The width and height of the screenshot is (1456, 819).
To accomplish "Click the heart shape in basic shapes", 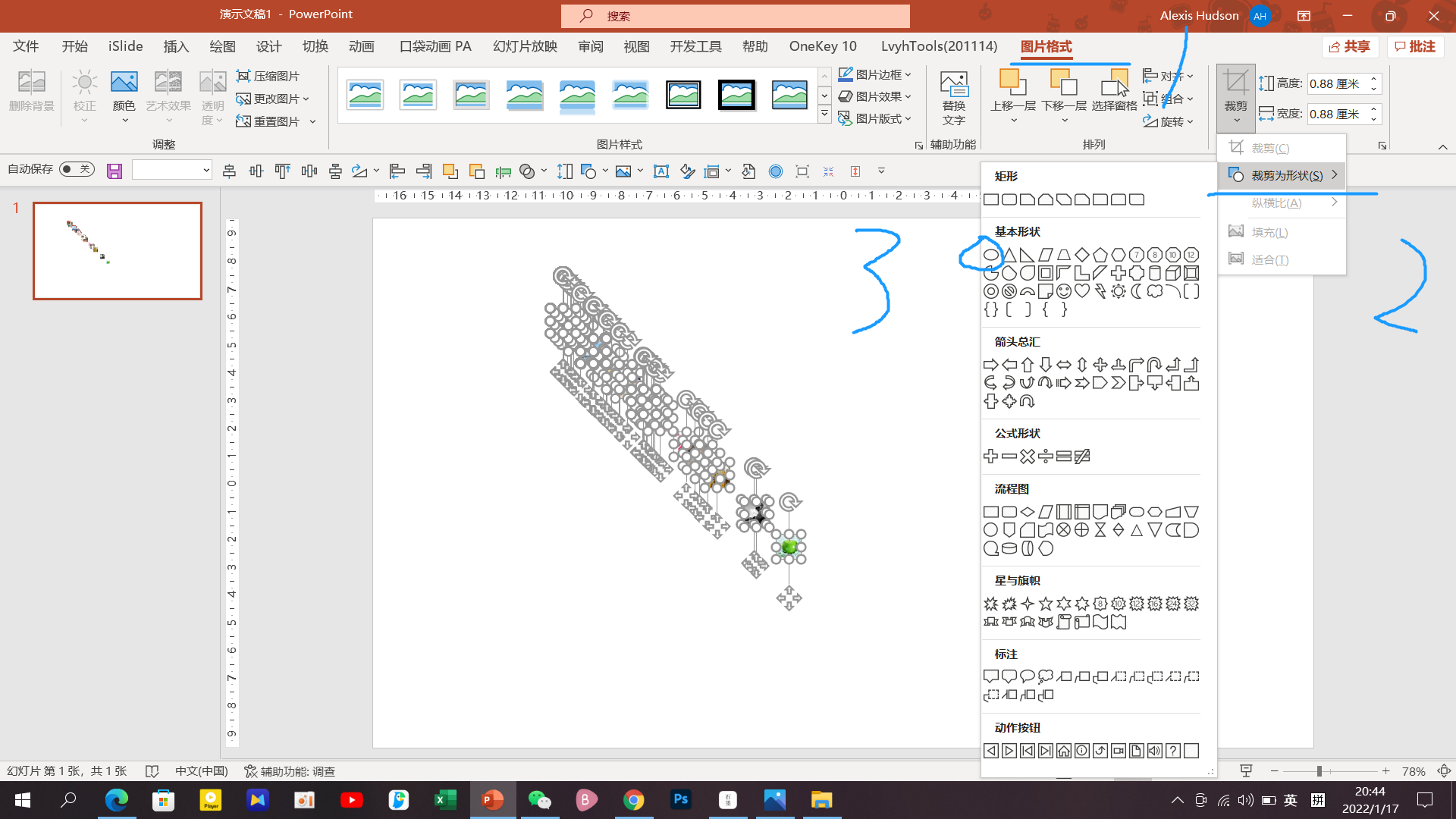I will (1082, 291).
